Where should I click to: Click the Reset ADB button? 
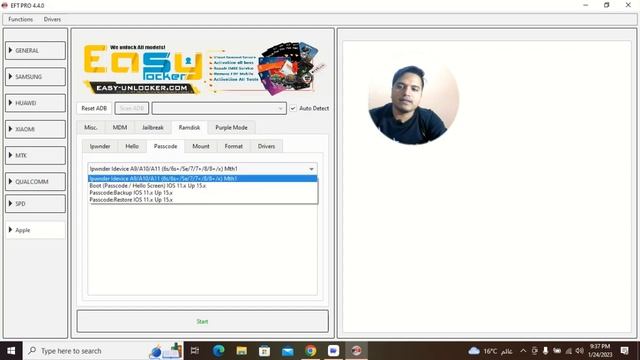[94, 108]
